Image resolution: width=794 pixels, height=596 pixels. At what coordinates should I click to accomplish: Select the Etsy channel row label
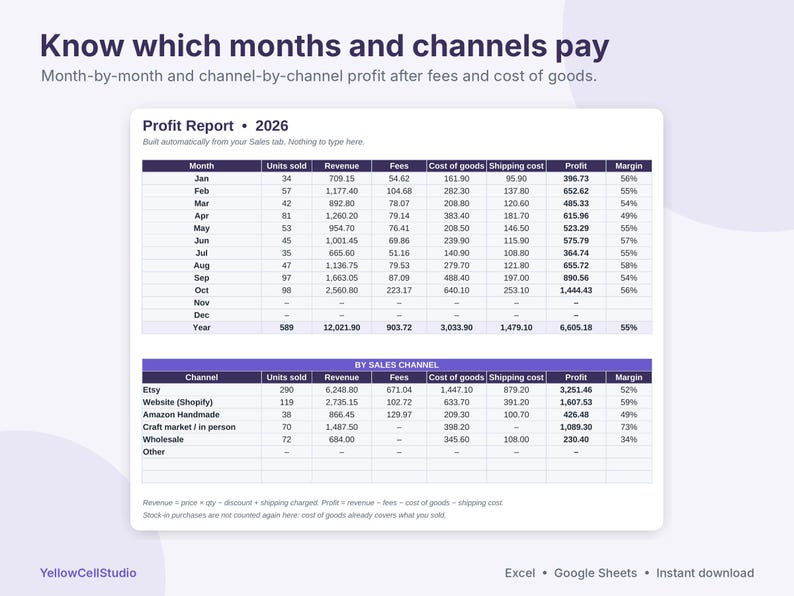click(151, 390)
